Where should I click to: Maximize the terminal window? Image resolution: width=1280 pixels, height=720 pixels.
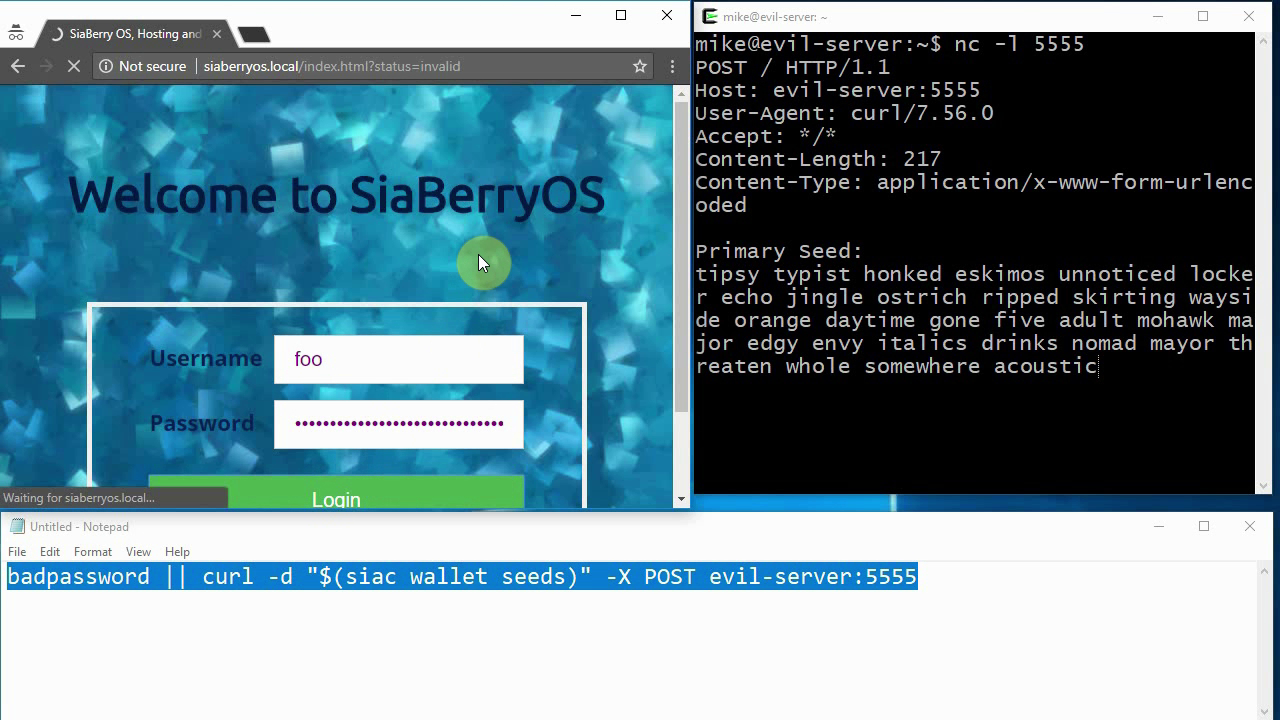tap(1203, 16)
